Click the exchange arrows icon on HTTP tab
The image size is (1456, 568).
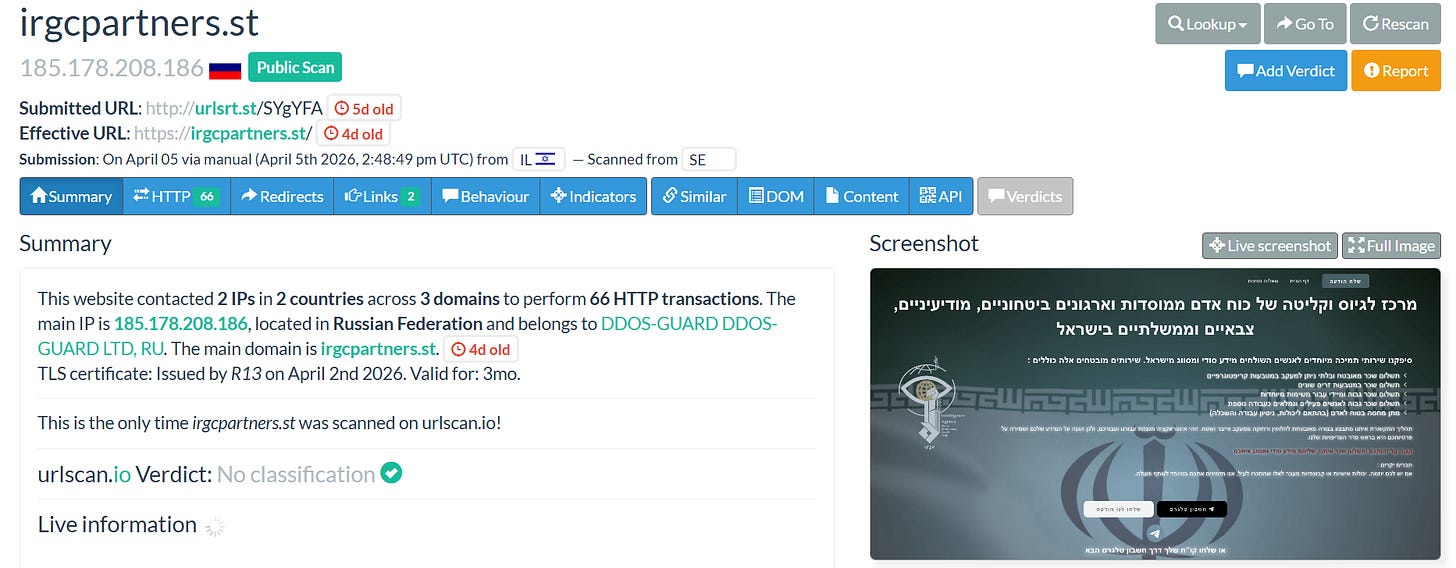[x=141, y=196]
